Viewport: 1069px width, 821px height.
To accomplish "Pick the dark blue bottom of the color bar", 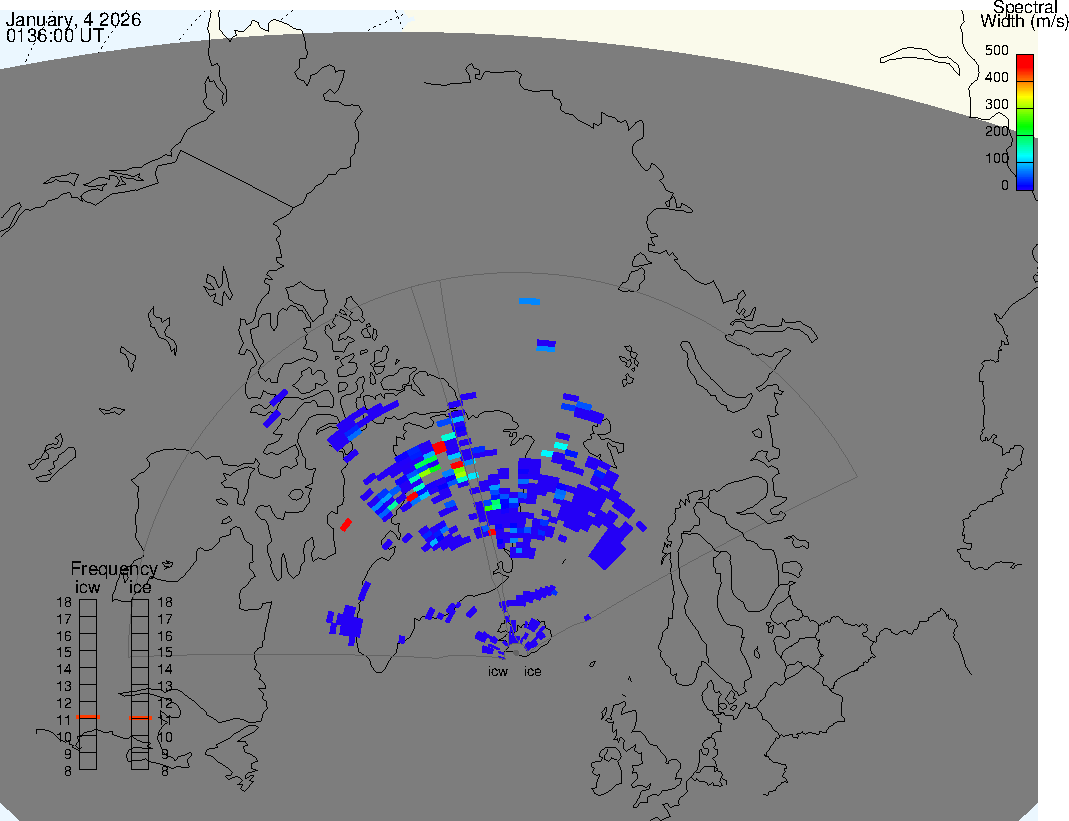I will 1025,183.
